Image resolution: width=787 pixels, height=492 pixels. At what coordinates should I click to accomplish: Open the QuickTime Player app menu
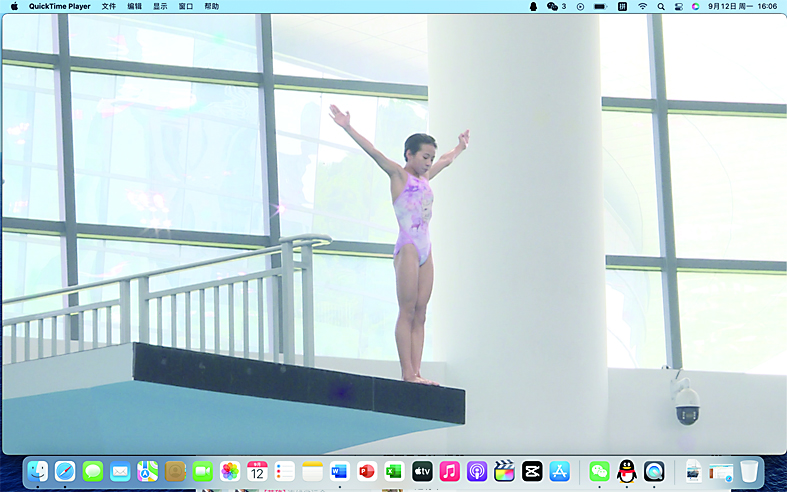59,6
